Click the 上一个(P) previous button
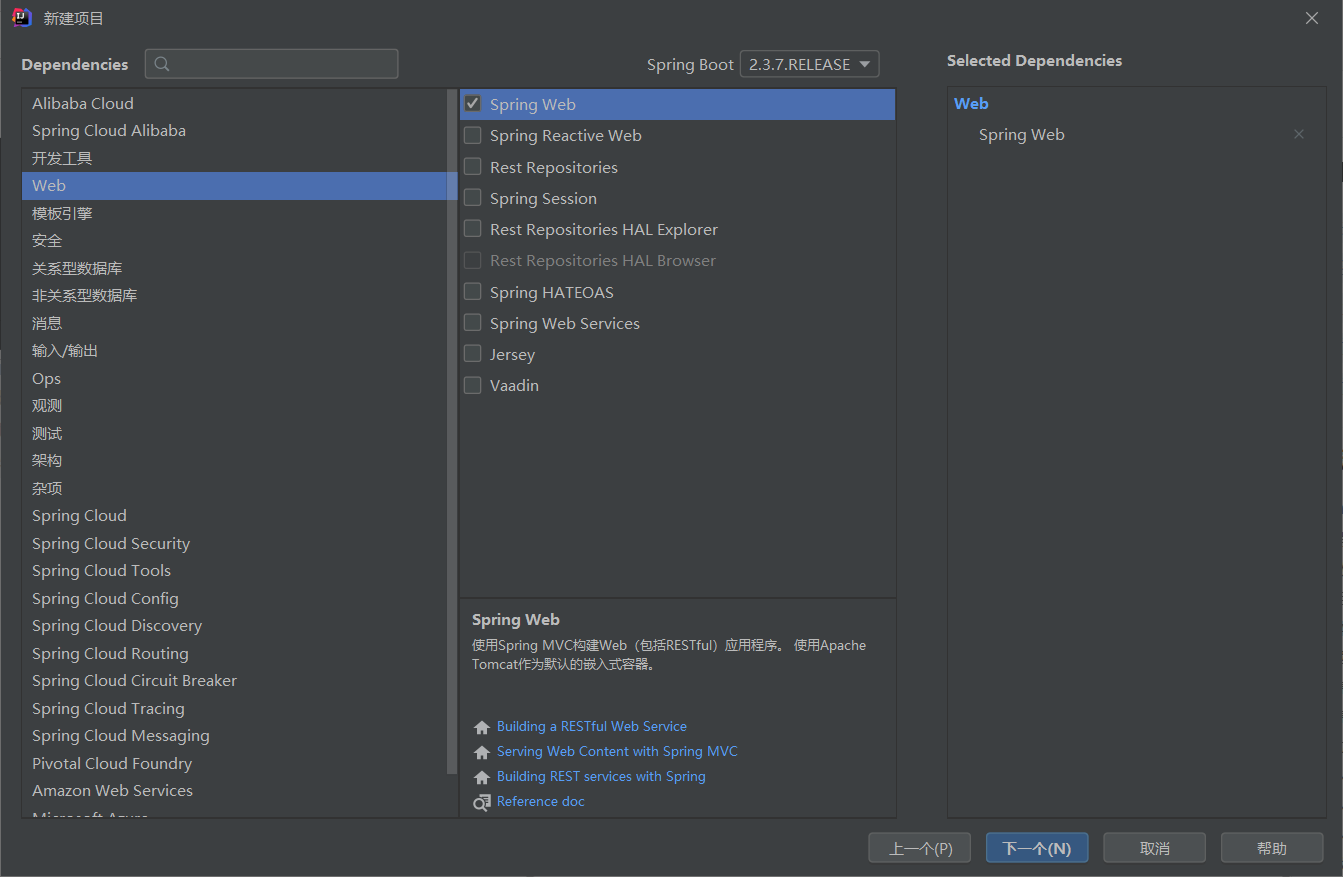1343x877 pixels. pyautogui.click(x=920, y=848)
